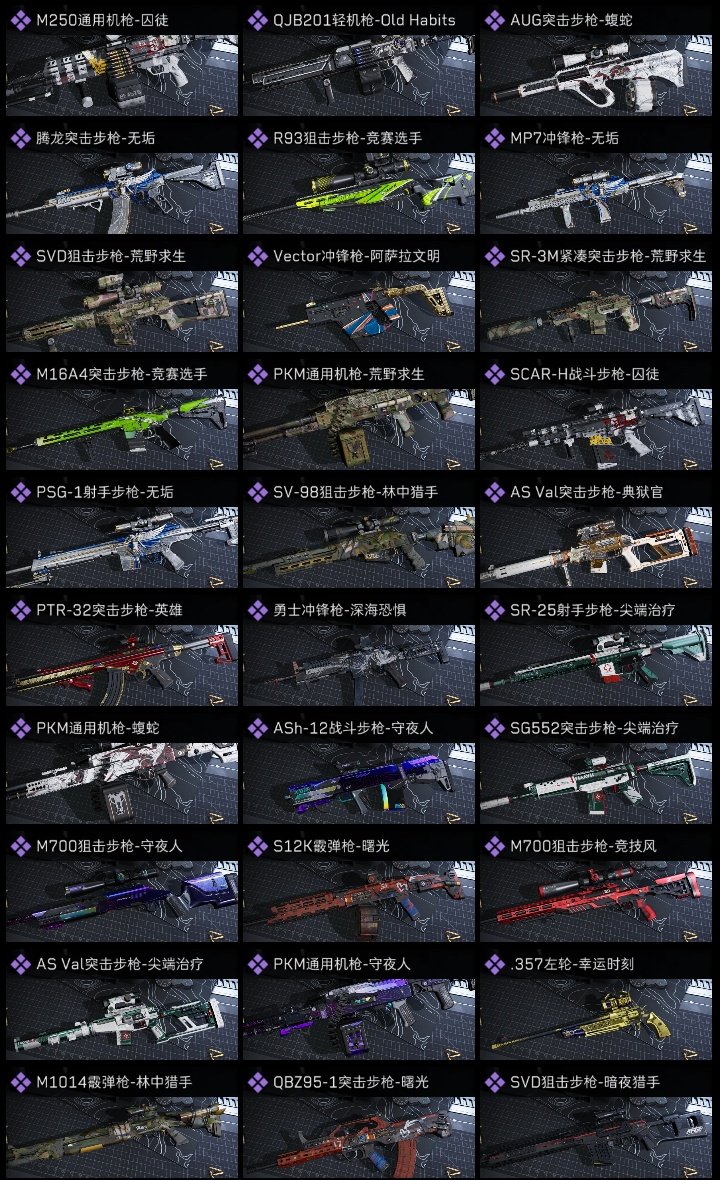Click the rarity icon next to S12K霰弹枪-曙光
This screenshot has width=720, height=1180.
click(x=257, y=847)
